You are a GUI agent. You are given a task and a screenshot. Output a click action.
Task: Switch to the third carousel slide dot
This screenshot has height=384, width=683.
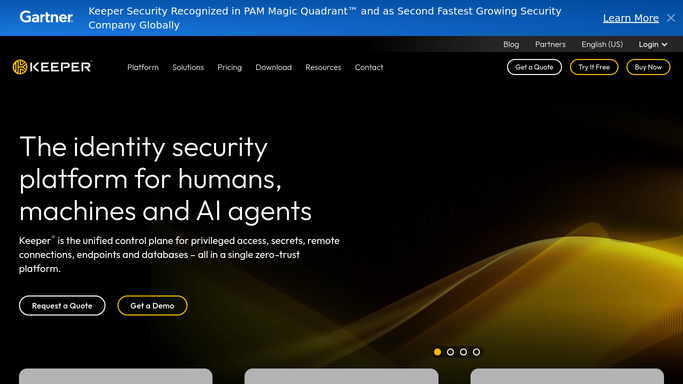point(463,352)
